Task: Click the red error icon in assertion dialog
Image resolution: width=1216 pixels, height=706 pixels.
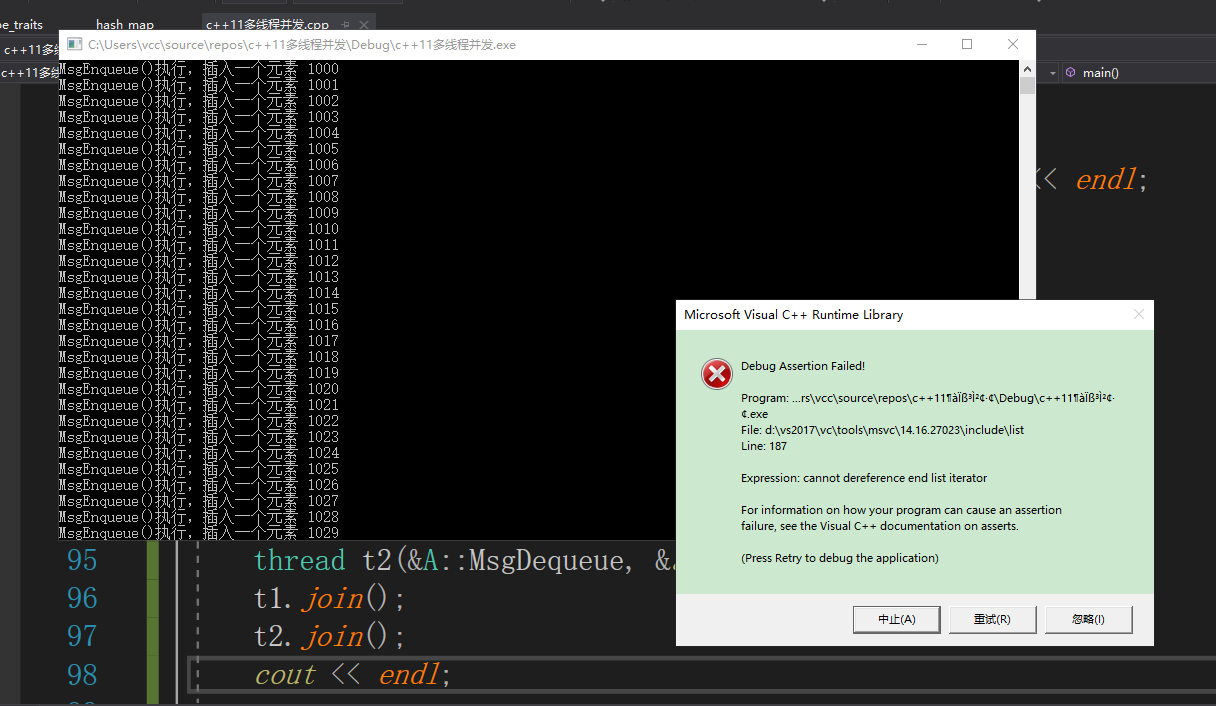Action: coord(716,374)
